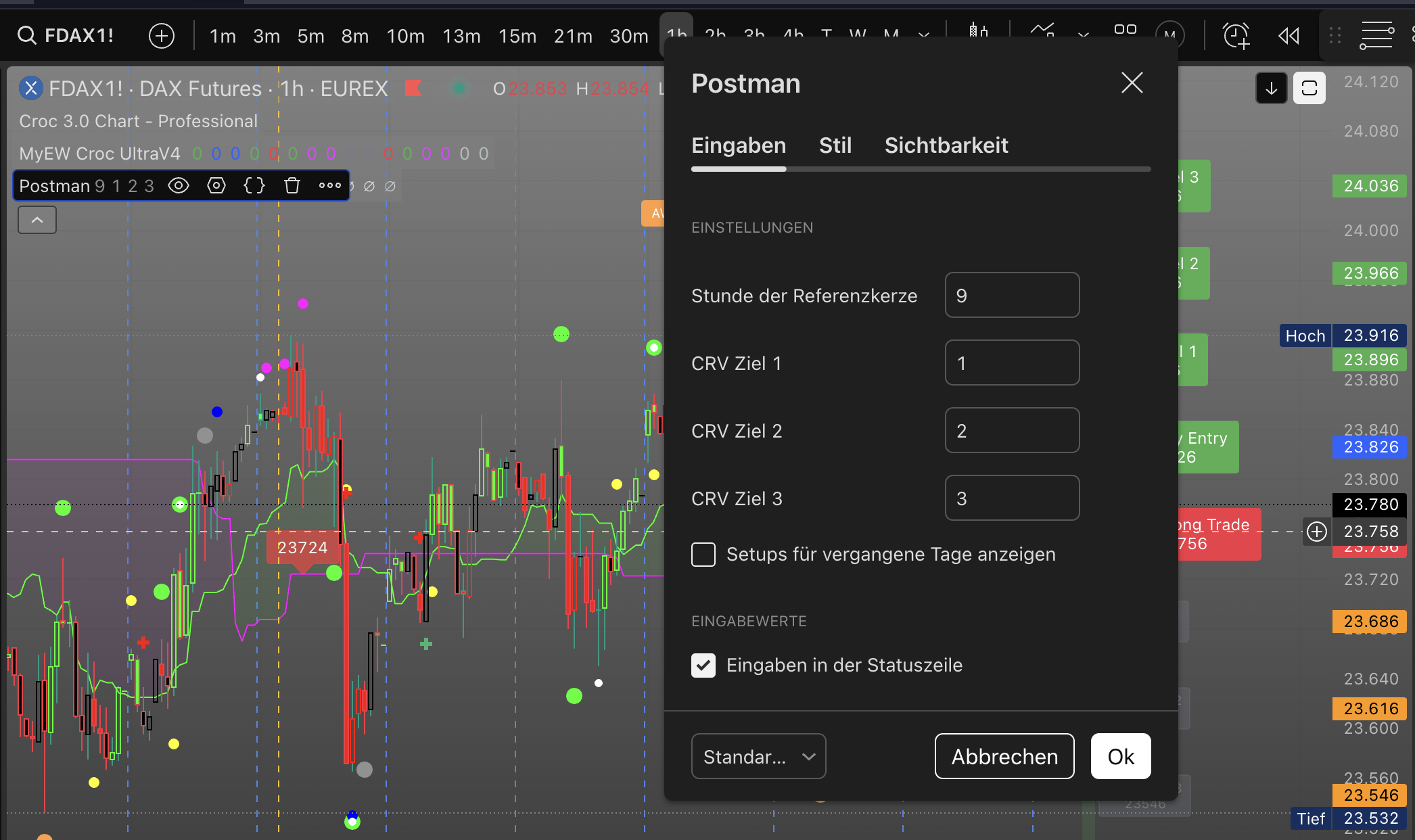Switch to the Stil tab
Screen dimensions: 1415x840
(835, 145)
